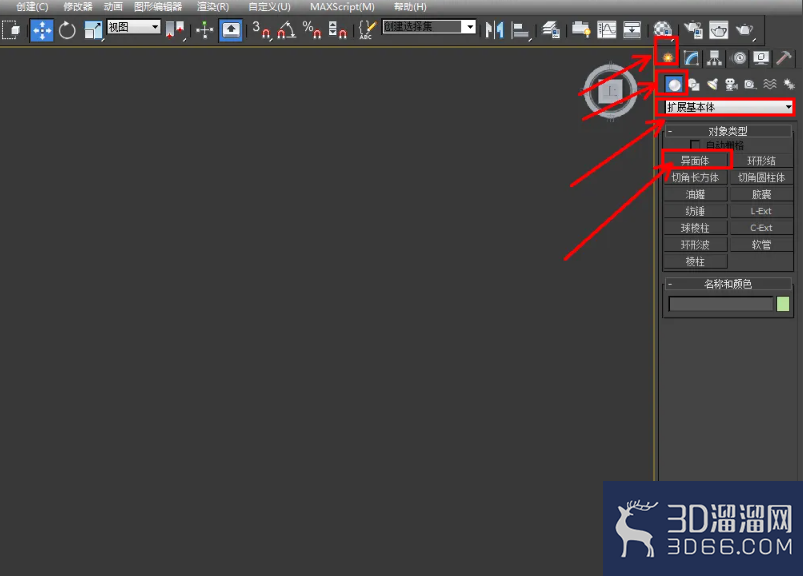Click the object name input field
The height and width of the screenshot is (576, 803).
721,304
